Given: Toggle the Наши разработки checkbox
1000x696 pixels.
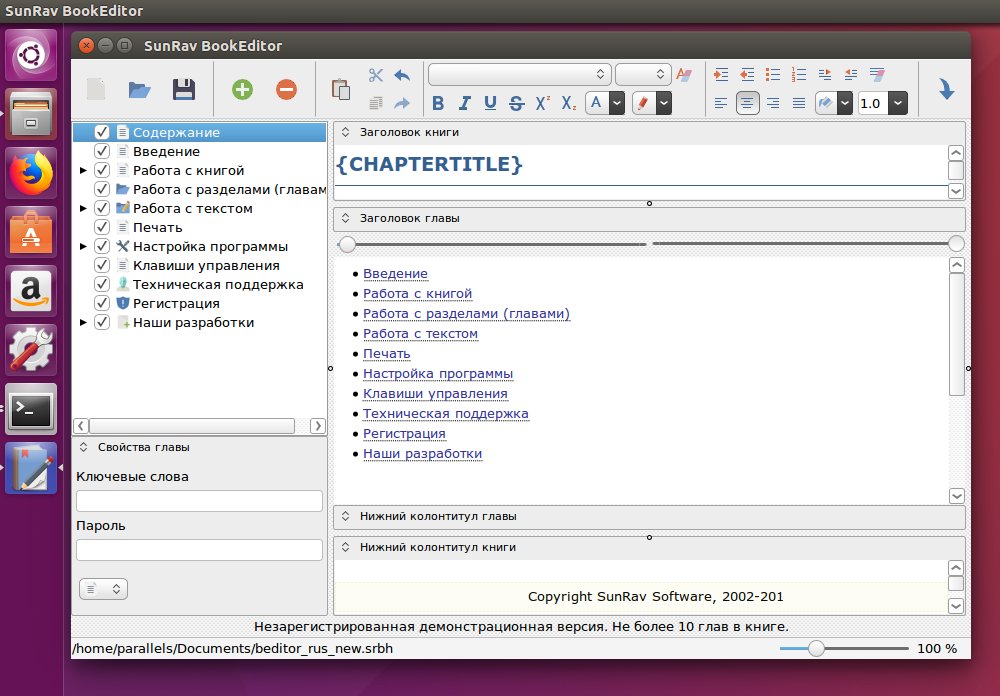Looking at the screenshot, I should (101, 322).
